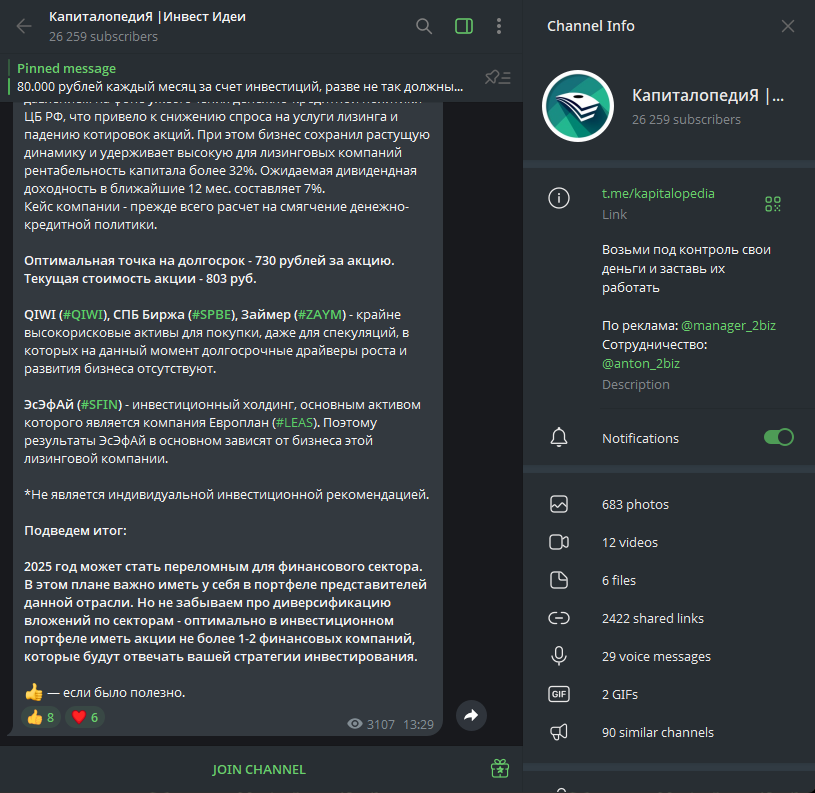Open 2 GIFs list
The image size is (815, 793).
[669, 694]
